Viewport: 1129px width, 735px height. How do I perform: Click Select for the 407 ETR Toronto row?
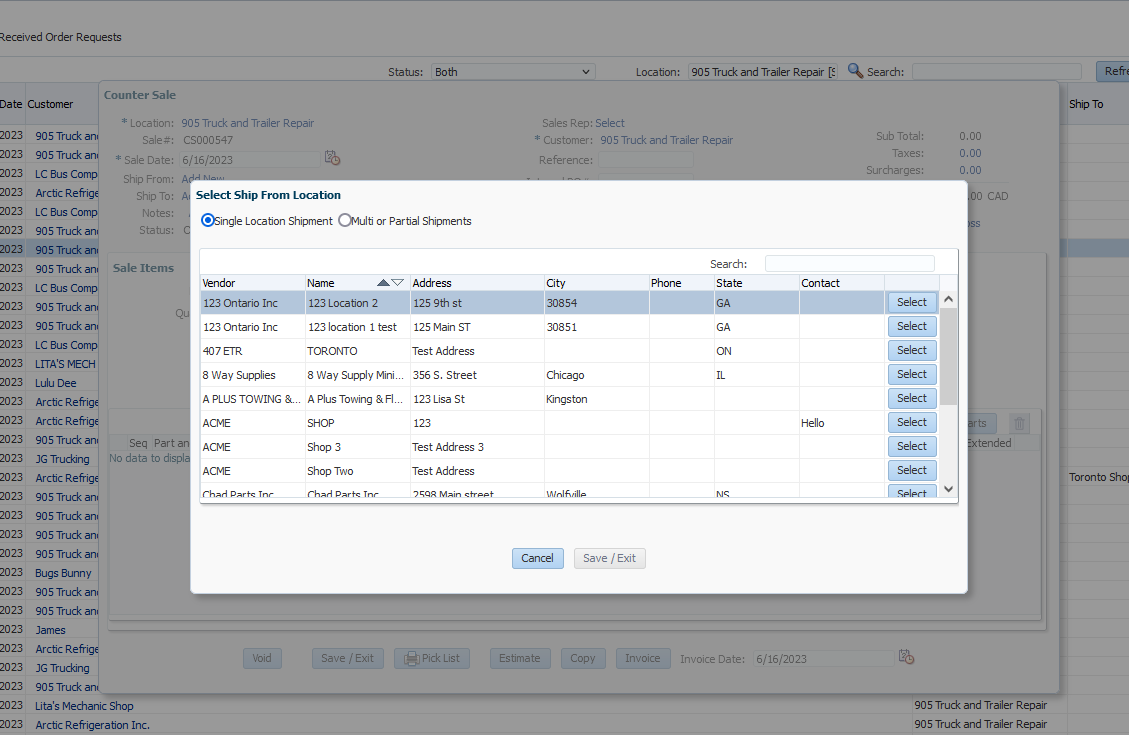(911, 350)
